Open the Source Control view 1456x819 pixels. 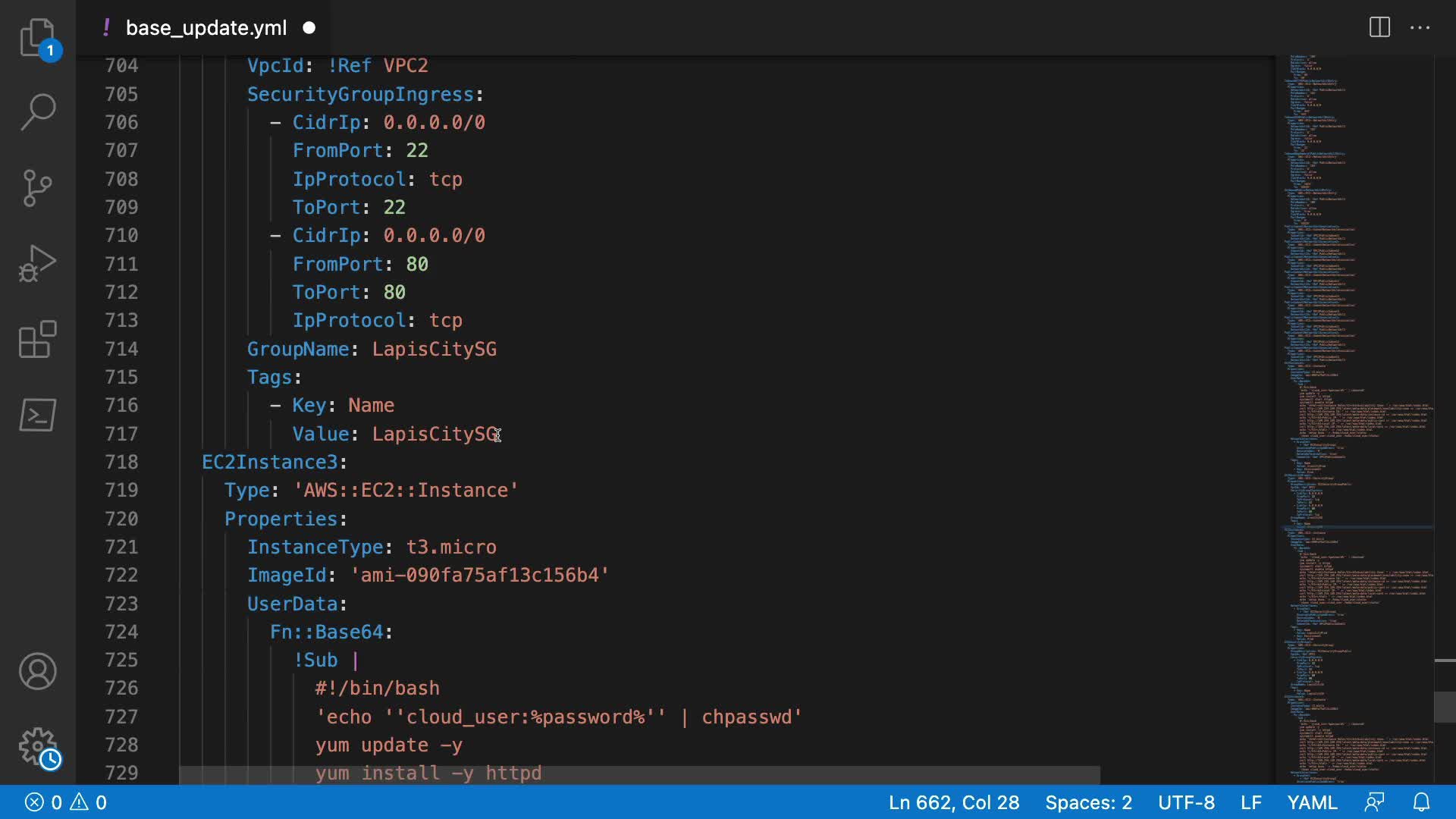pos(37,188)
